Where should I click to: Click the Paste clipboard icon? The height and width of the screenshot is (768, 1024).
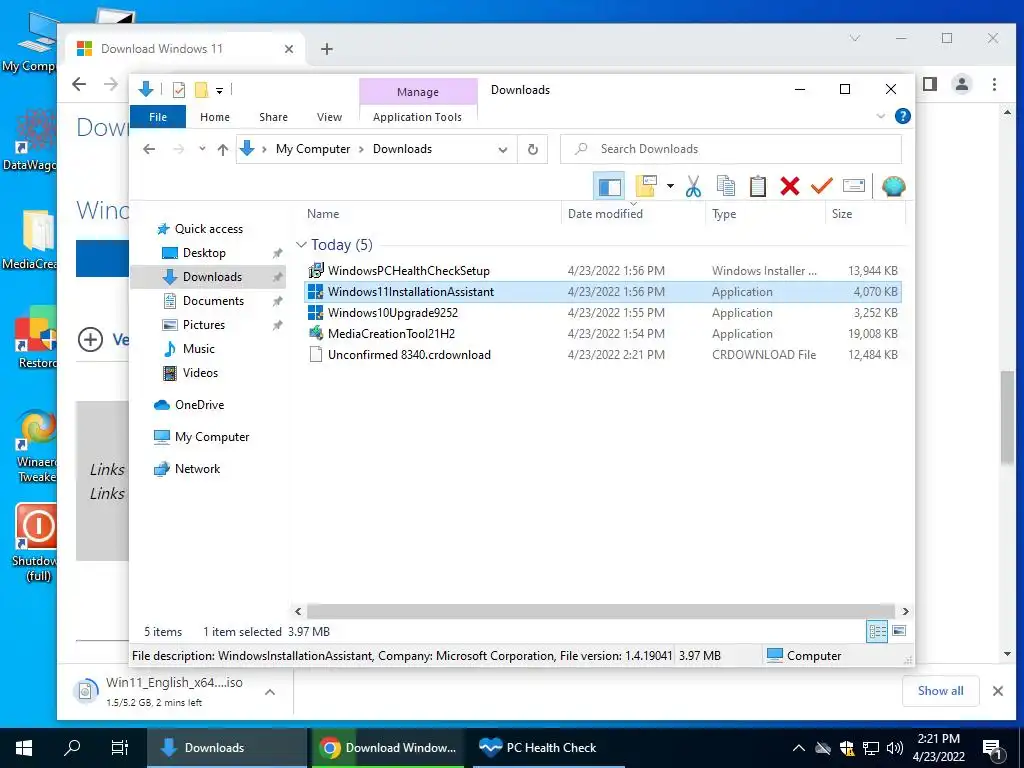758,187
